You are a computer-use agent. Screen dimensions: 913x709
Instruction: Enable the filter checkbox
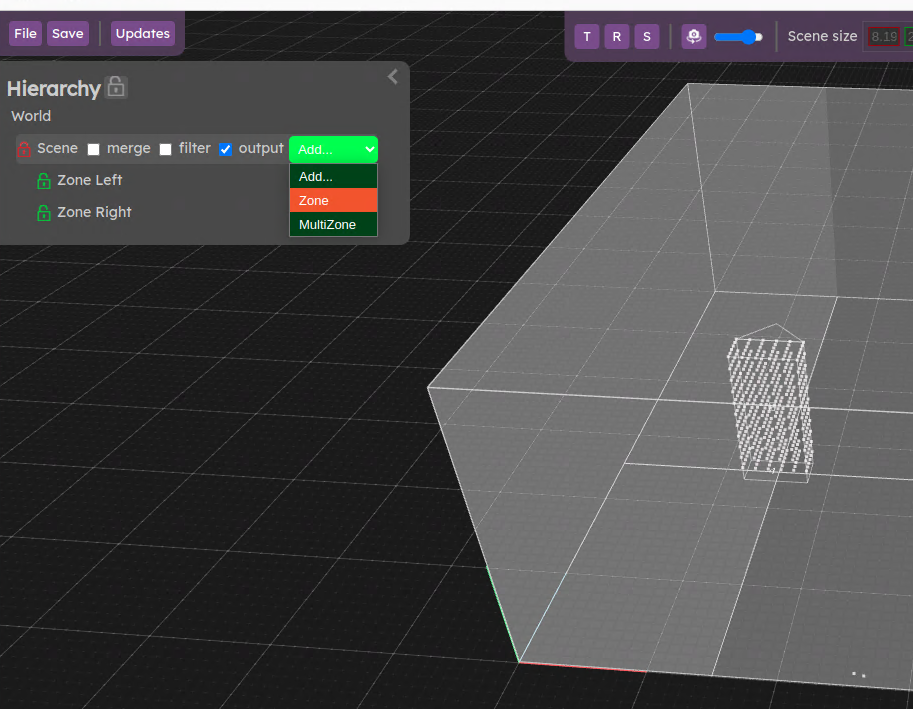point(166,150)
